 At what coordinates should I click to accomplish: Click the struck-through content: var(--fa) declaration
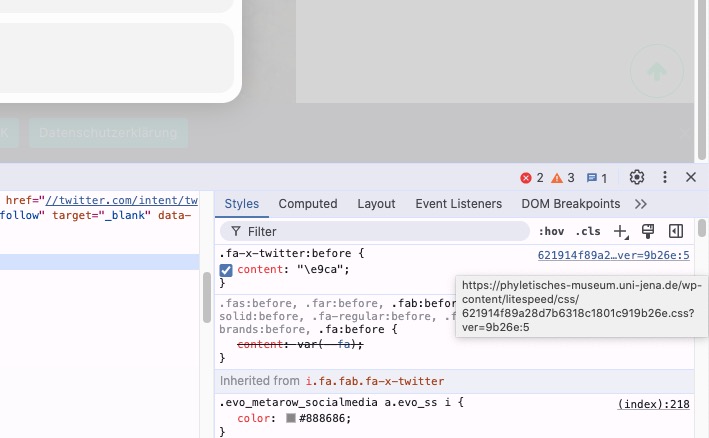pyautogui.click(x=300, y=344)
